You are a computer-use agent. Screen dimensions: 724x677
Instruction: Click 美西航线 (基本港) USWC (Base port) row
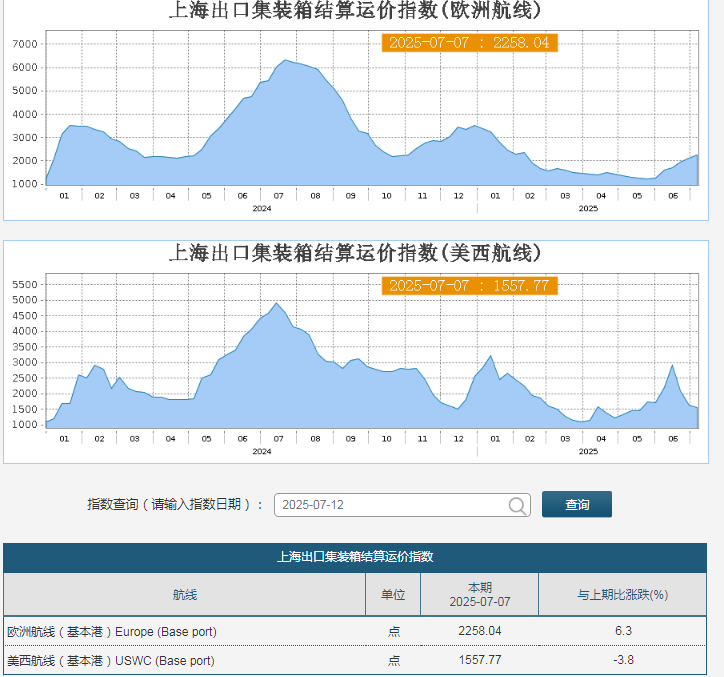tap(355, 660)
